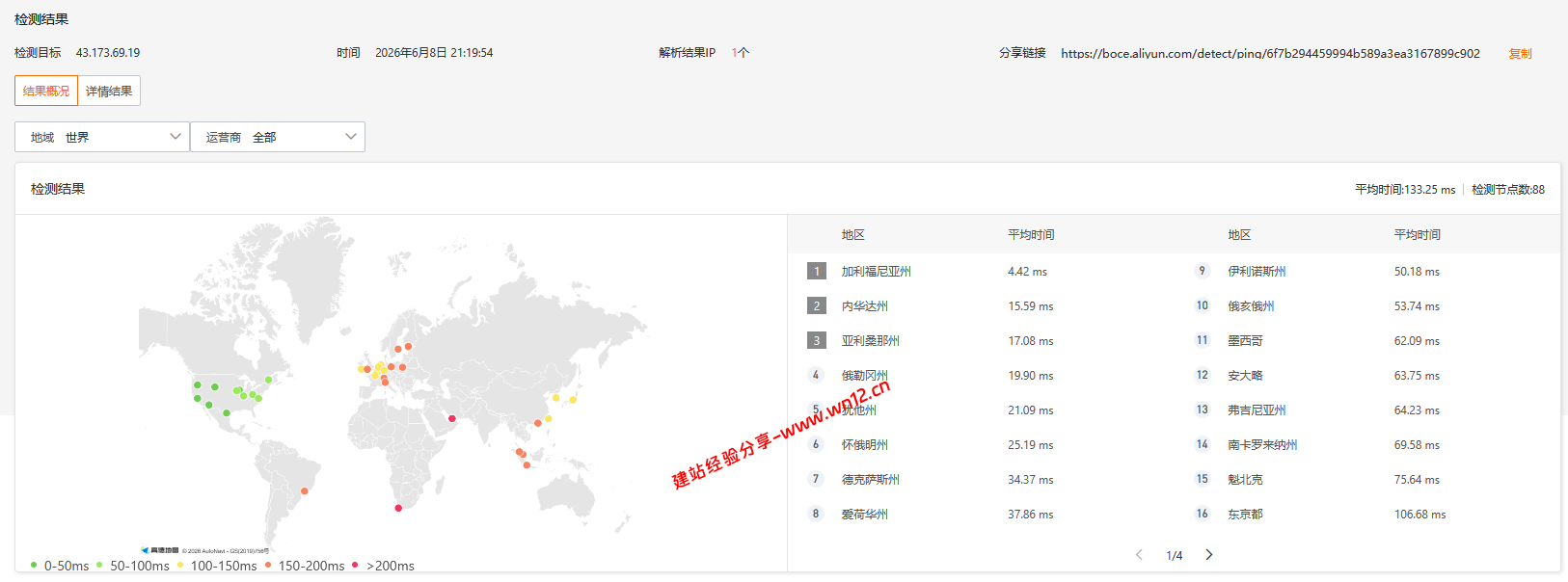
Task: Click the share link URL
Action: point(1270,54)
